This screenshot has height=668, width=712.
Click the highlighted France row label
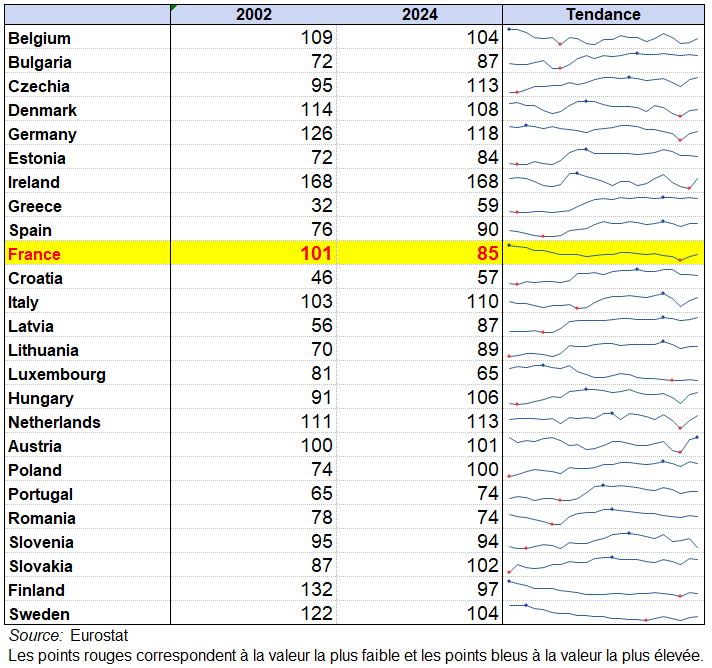(35, 254)
